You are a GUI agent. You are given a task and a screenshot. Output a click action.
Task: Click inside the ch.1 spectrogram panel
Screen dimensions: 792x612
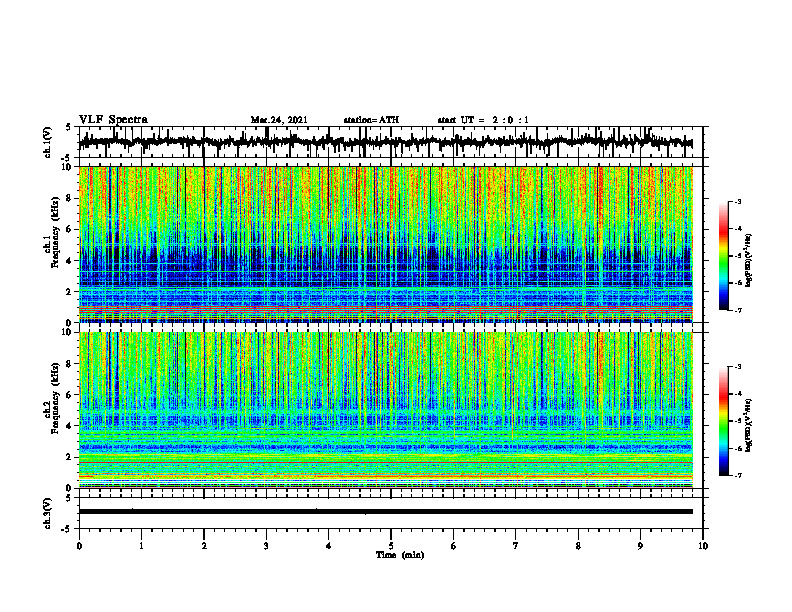tap(385, 244)
